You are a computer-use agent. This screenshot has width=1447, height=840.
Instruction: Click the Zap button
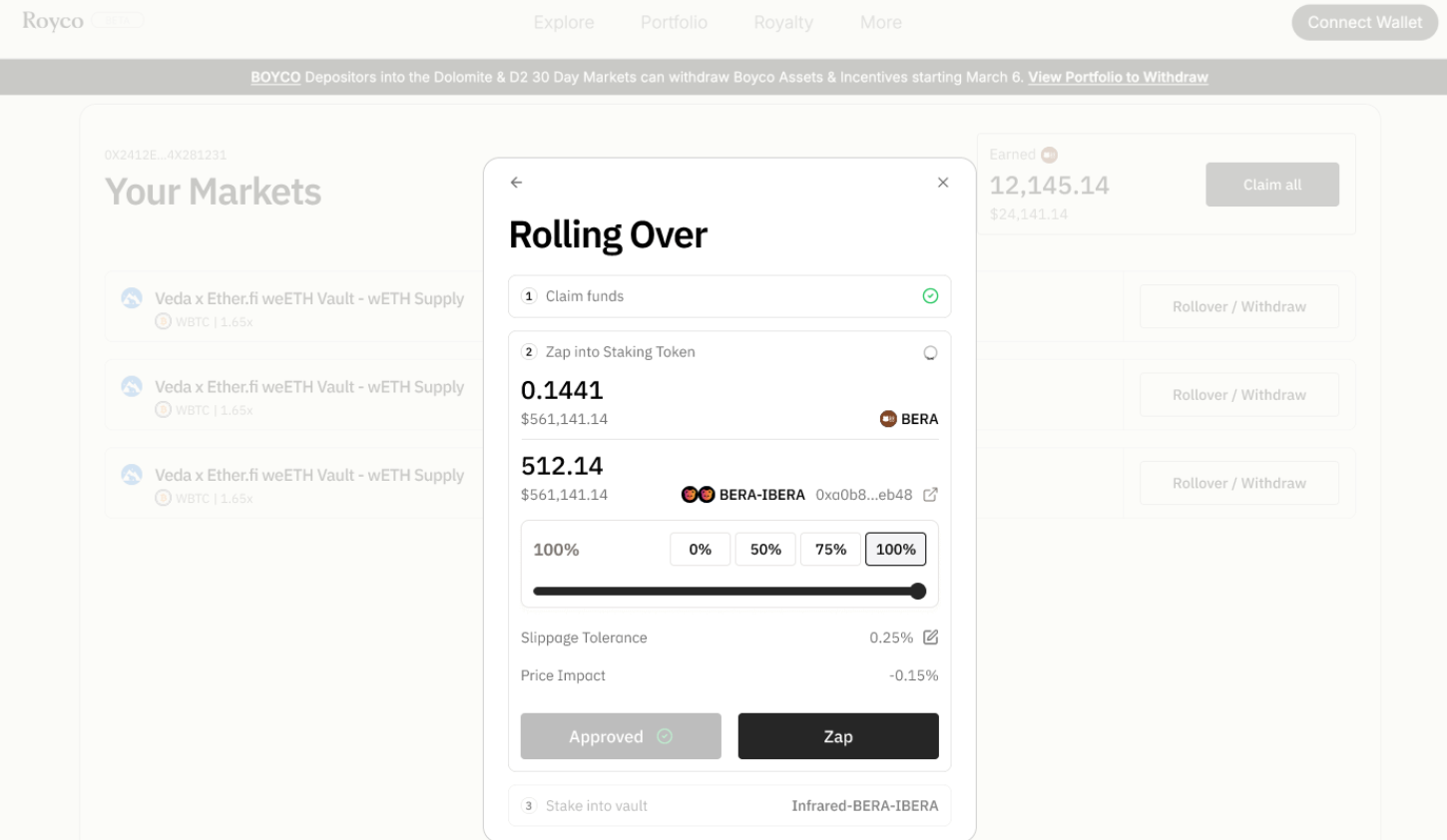point(838,736)
